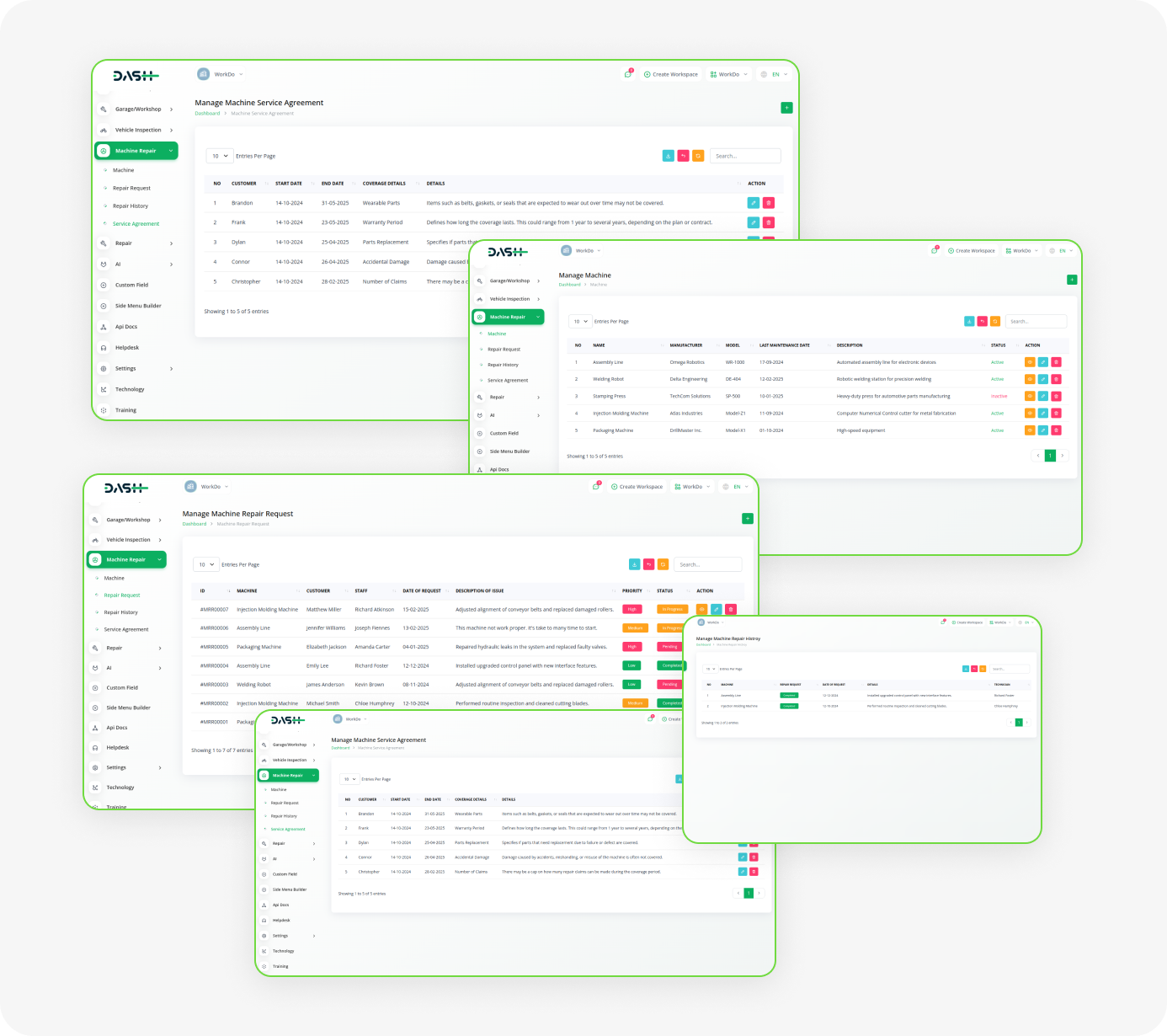
Task: Click 'DrillMaster Inc.' manufacturer cell
Action: (685, 430)
